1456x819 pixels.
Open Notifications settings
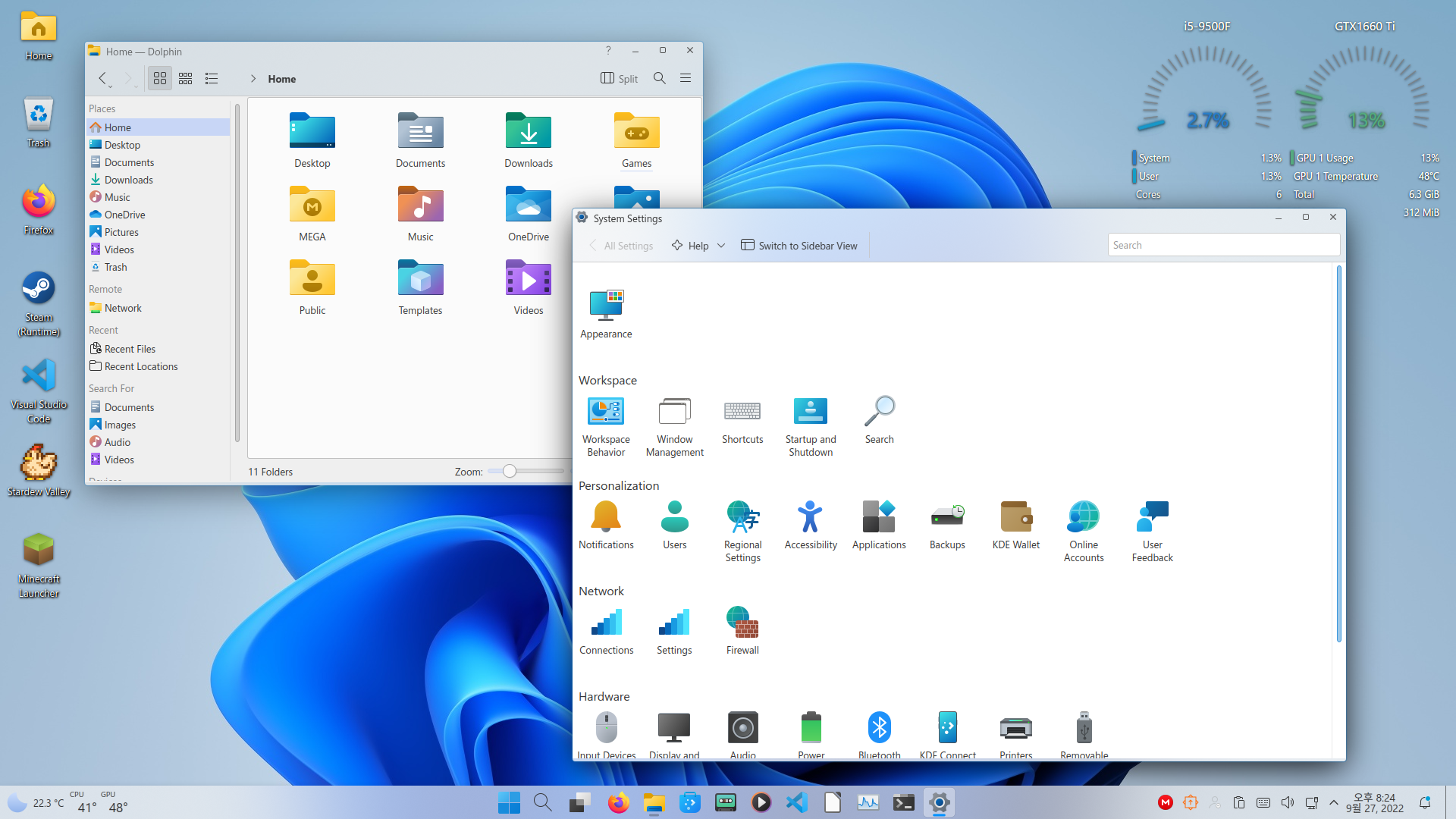pos(606,525)
